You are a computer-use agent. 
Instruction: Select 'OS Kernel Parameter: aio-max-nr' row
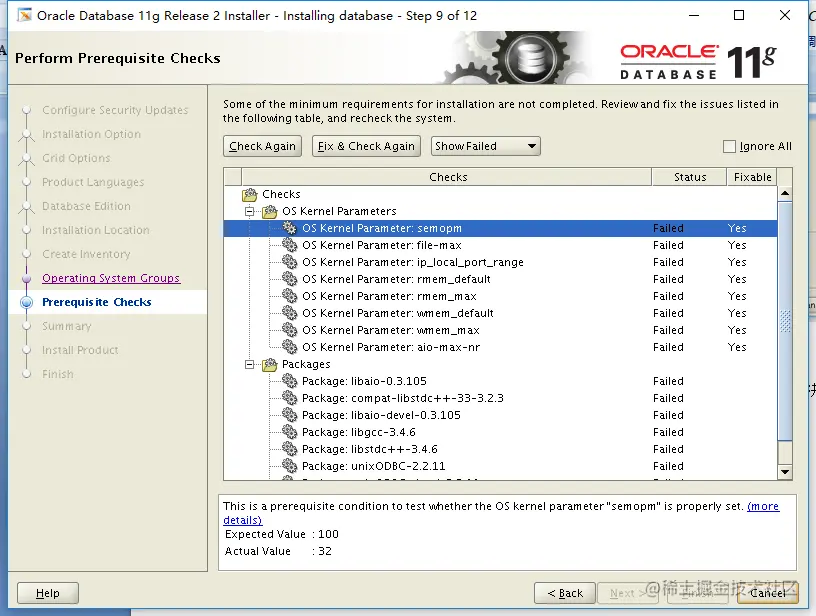tap(500, 346)
